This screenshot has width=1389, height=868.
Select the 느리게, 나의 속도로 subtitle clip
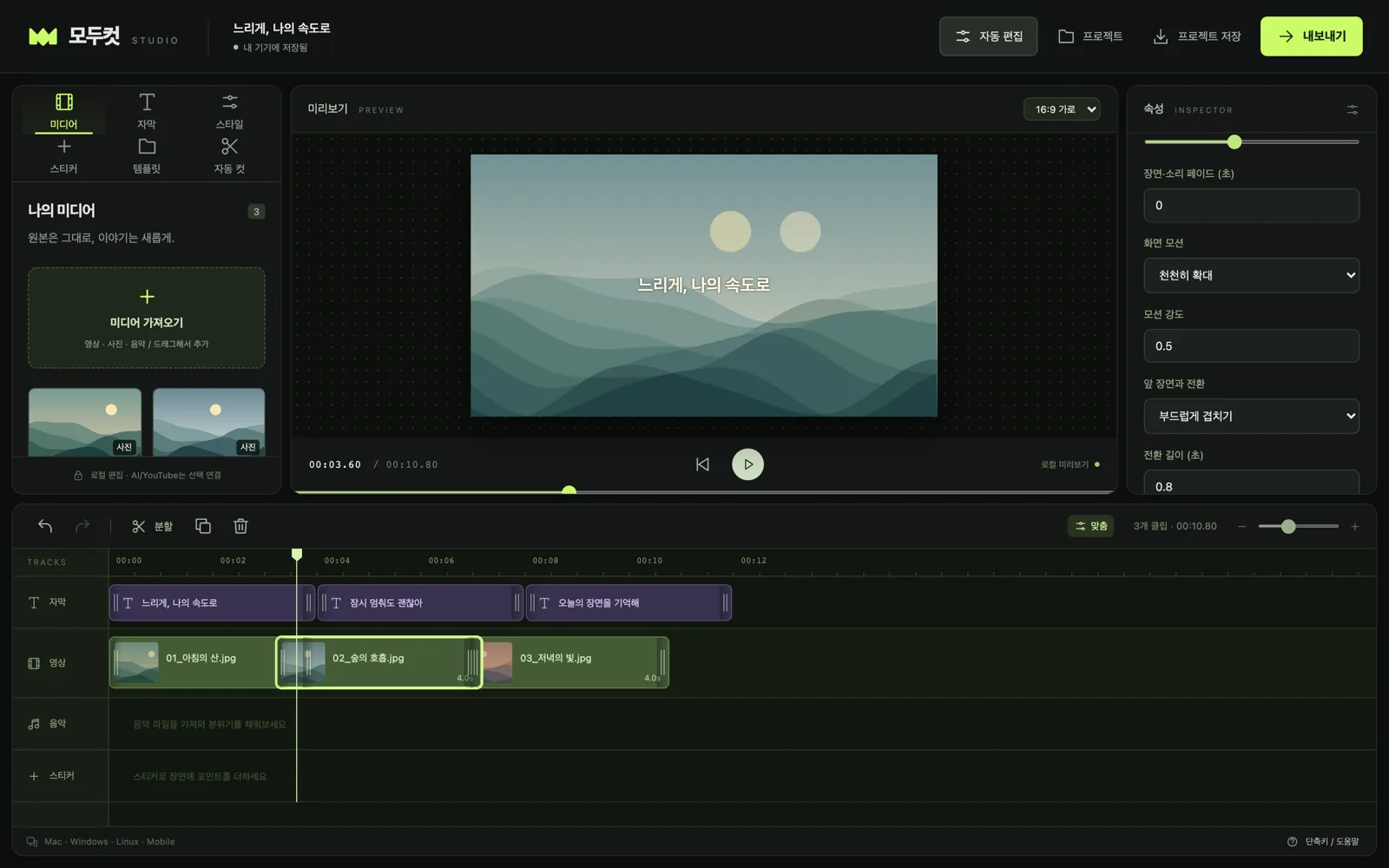(x=212, y=602)
